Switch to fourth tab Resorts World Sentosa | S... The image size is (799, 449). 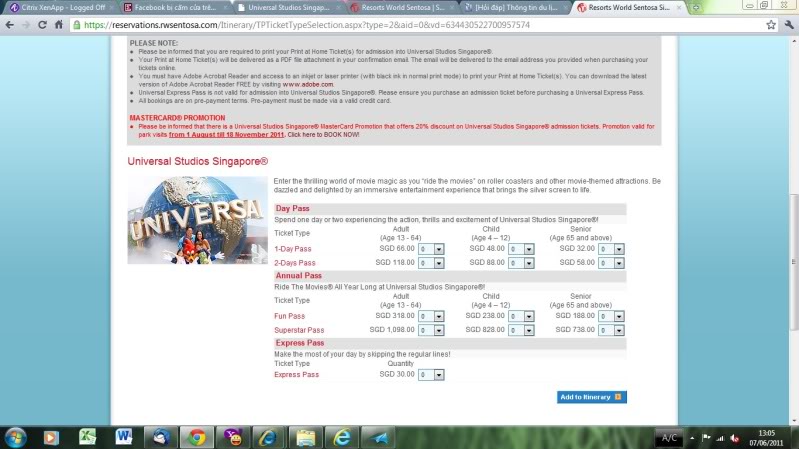tap(403, 8)
